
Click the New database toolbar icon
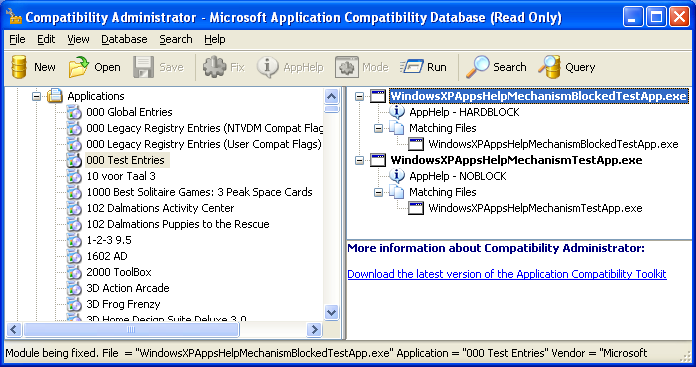pyautogui.click(x=19, y=67)
